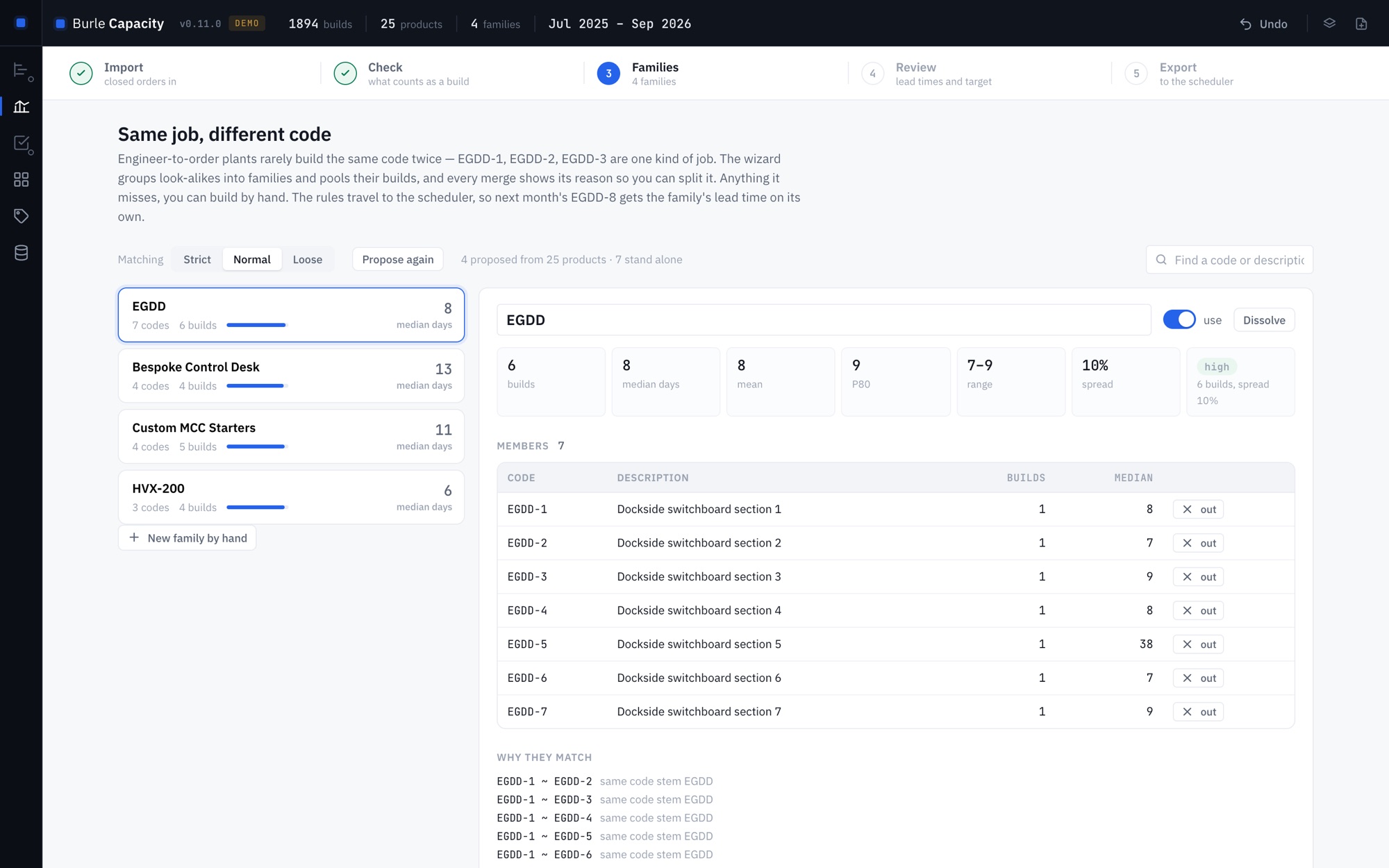Image resolution: width=1389 pixels, height=868 pixels.
Task: Toggle the use switch for EGDD
Action: [x=1179, y=319]
